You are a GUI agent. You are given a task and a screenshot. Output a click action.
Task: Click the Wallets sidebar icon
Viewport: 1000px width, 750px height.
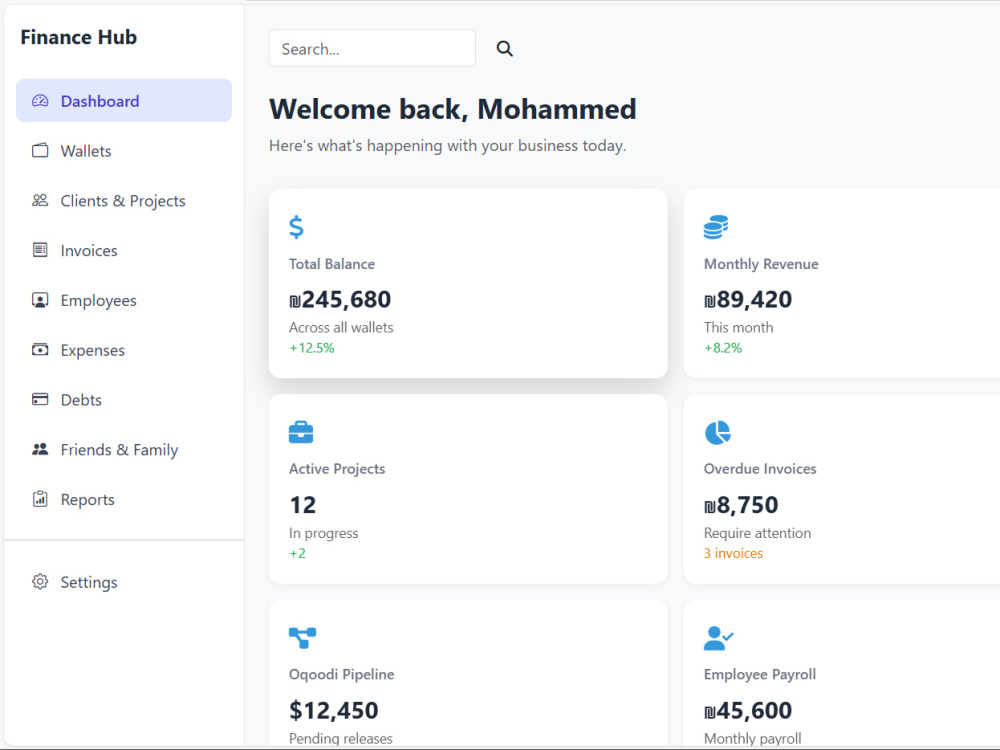coord(40,151)
